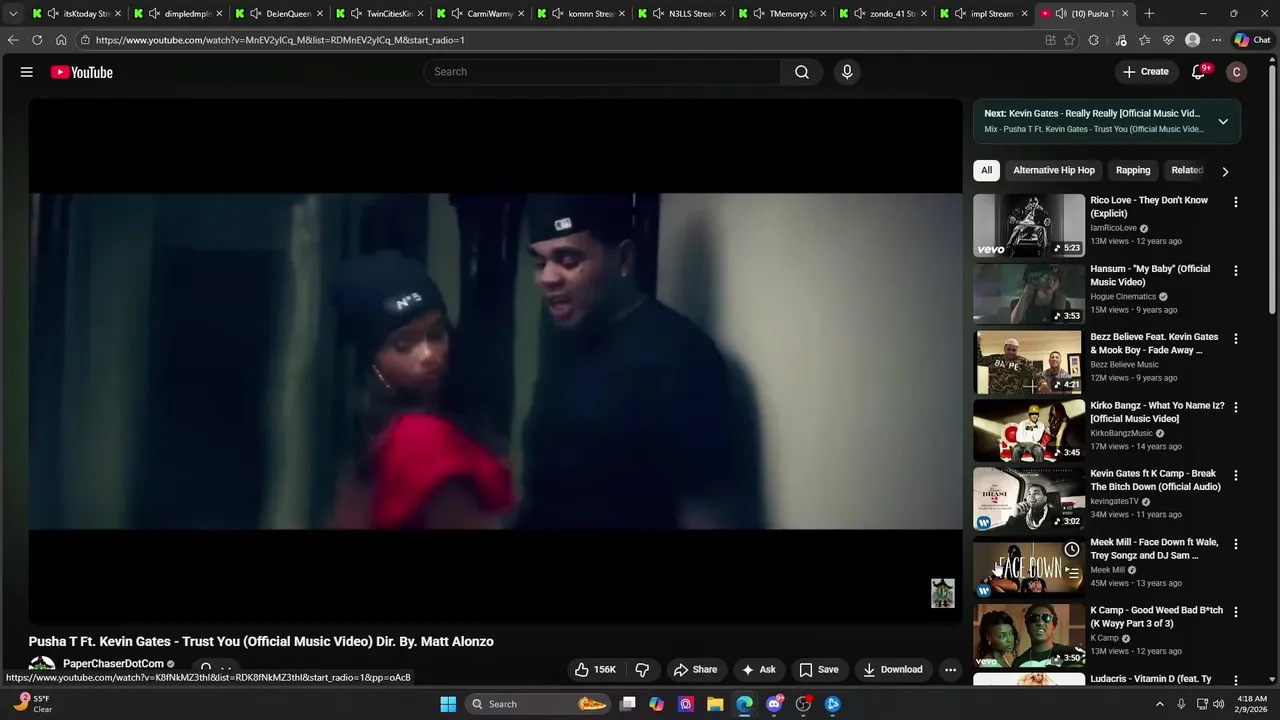Click the Ask button
Screen dimensions: 1280x720
[758, 670]
